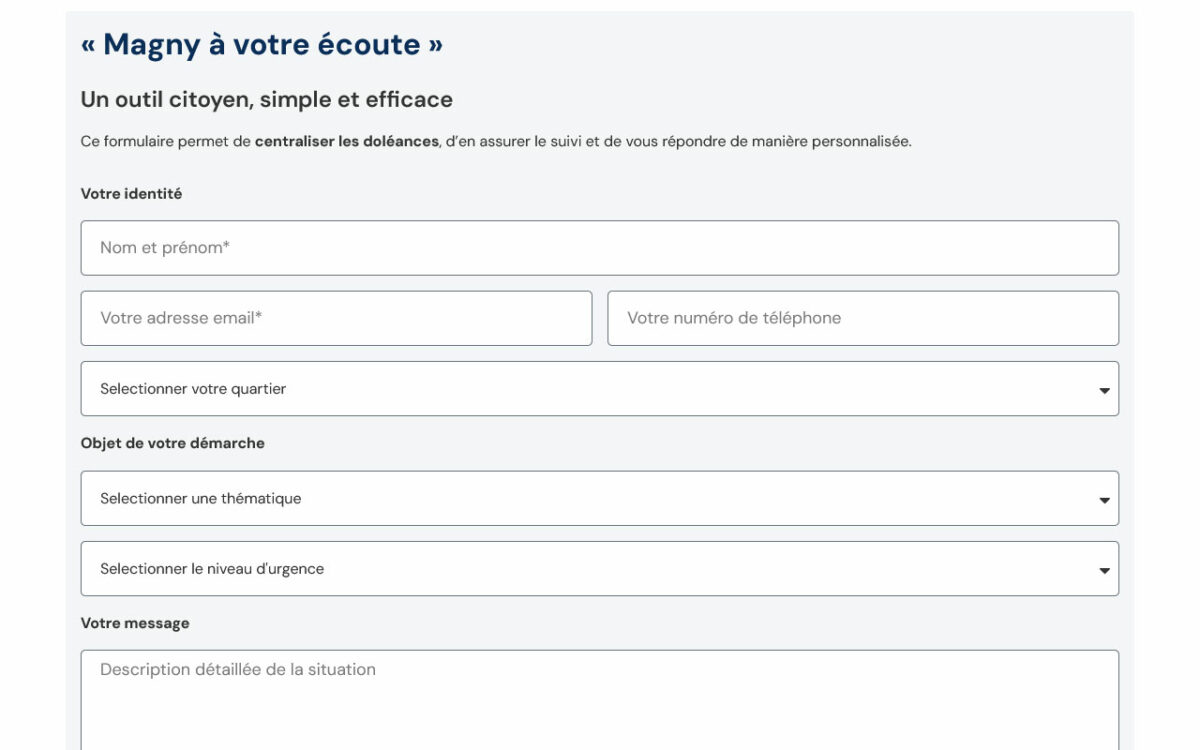Click the 'Nom et prénom' field
The width and height of the screenshot is (1200, 750).
[600, 247]
